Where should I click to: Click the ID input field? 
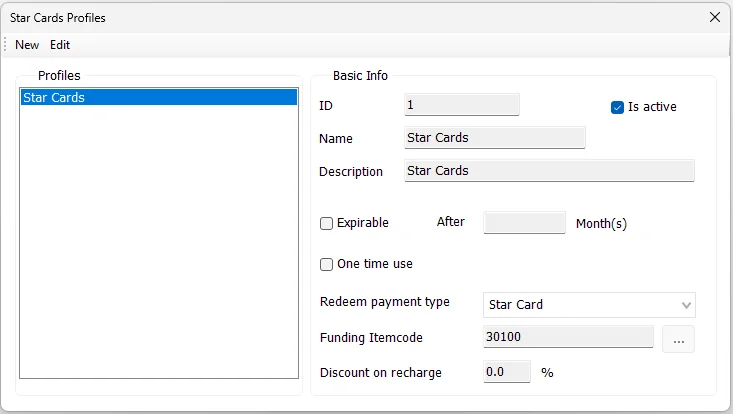462,105
